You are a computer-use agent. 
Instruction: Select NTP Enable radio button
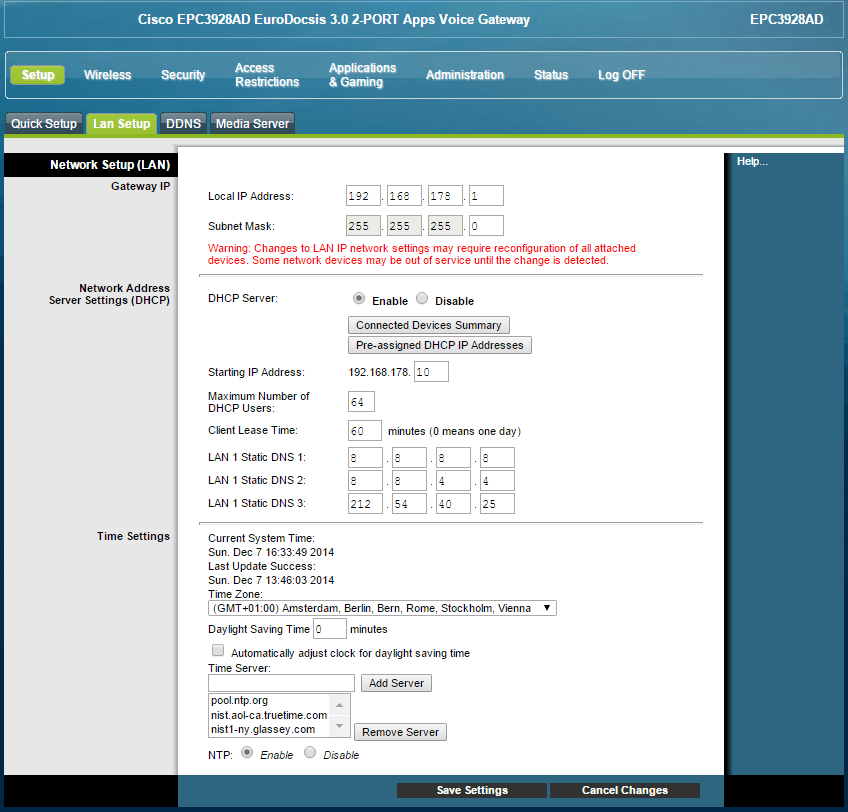(247, 752)
